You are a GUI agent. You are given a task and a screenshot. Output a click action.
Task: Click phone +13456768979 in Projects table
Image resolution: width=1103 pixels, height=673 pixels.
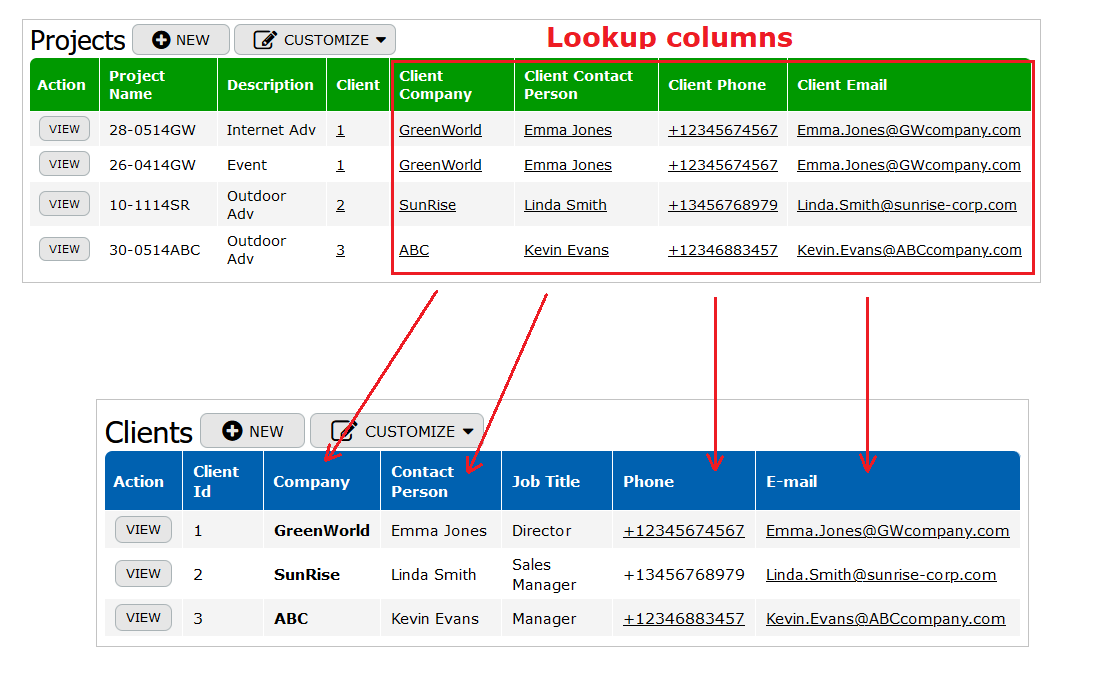723,205
